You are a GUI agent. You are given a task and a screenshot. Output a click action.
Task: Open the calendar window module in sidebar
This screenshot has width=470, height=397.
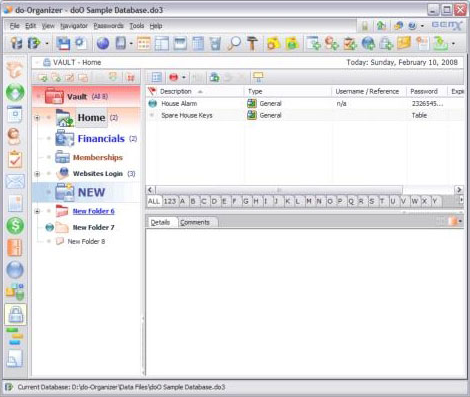(15, 114)
